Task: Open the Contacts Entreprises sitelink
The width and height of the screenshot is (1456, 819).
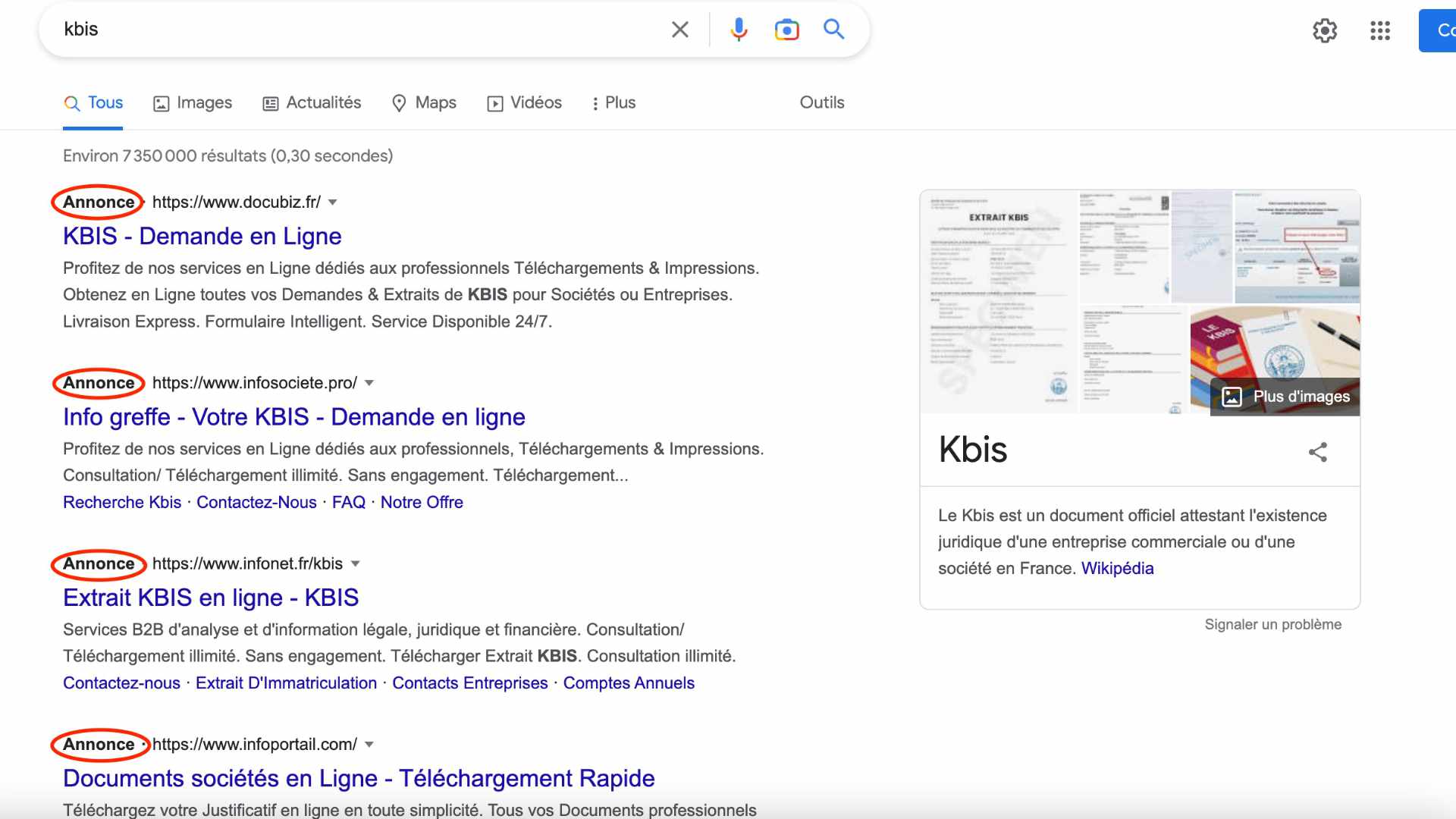Action: (470, 683)
